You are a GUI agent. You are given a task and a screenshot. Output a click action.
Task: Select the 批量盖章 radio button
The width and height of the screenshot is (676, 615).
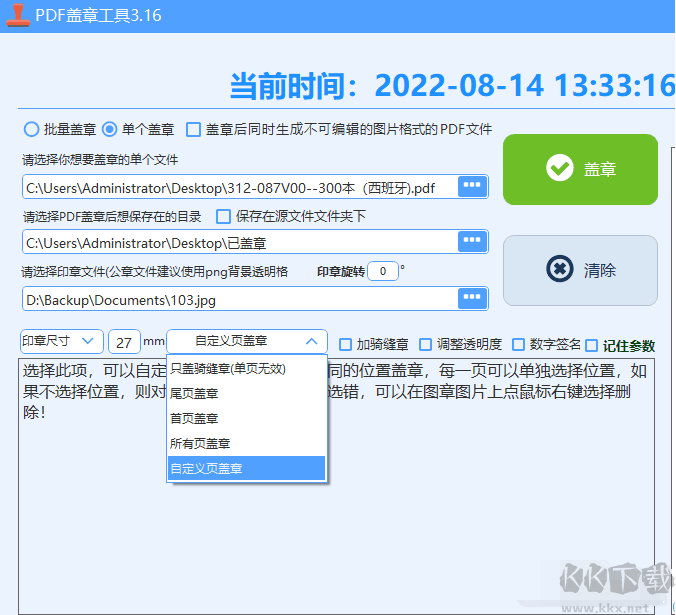point(31,129)
